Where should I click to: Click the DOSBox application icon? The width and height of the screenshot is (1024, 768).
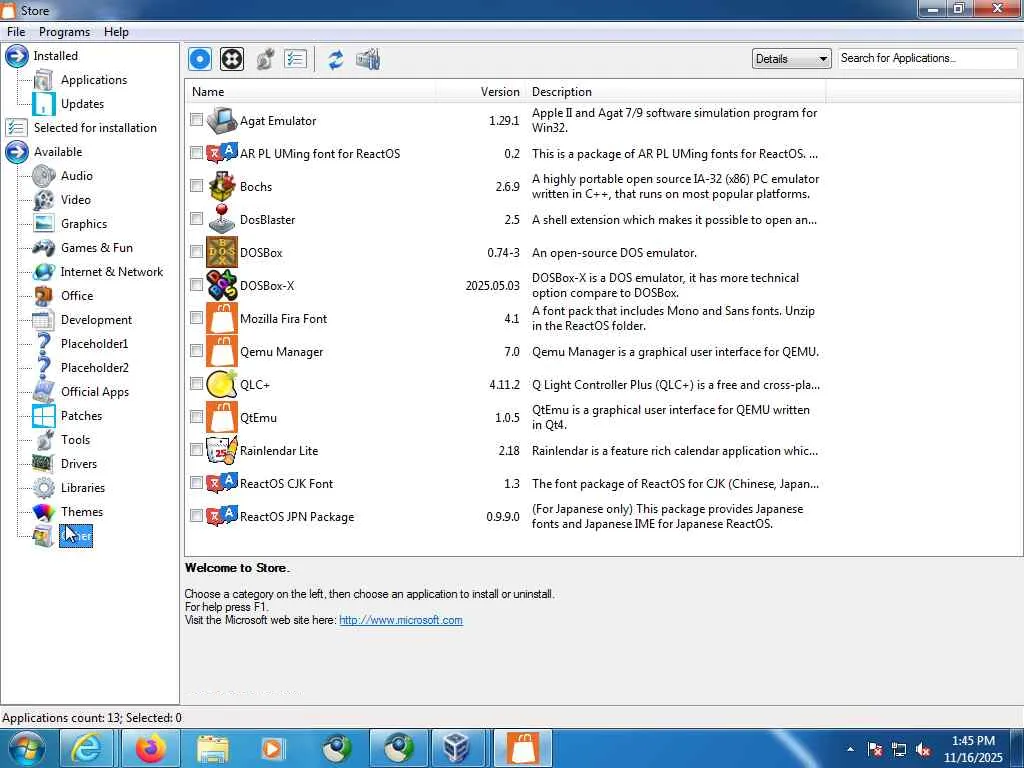coord(221,252)
